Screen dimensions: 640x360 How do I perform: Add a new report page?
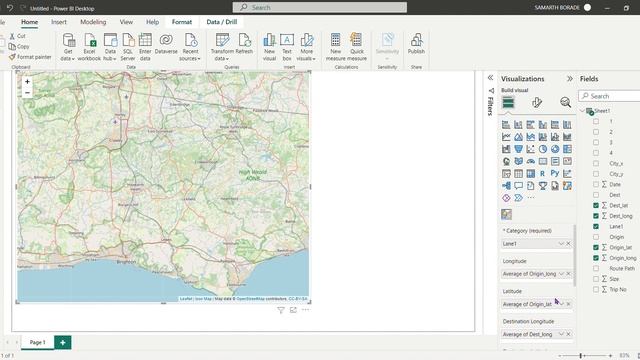[62, 342]
